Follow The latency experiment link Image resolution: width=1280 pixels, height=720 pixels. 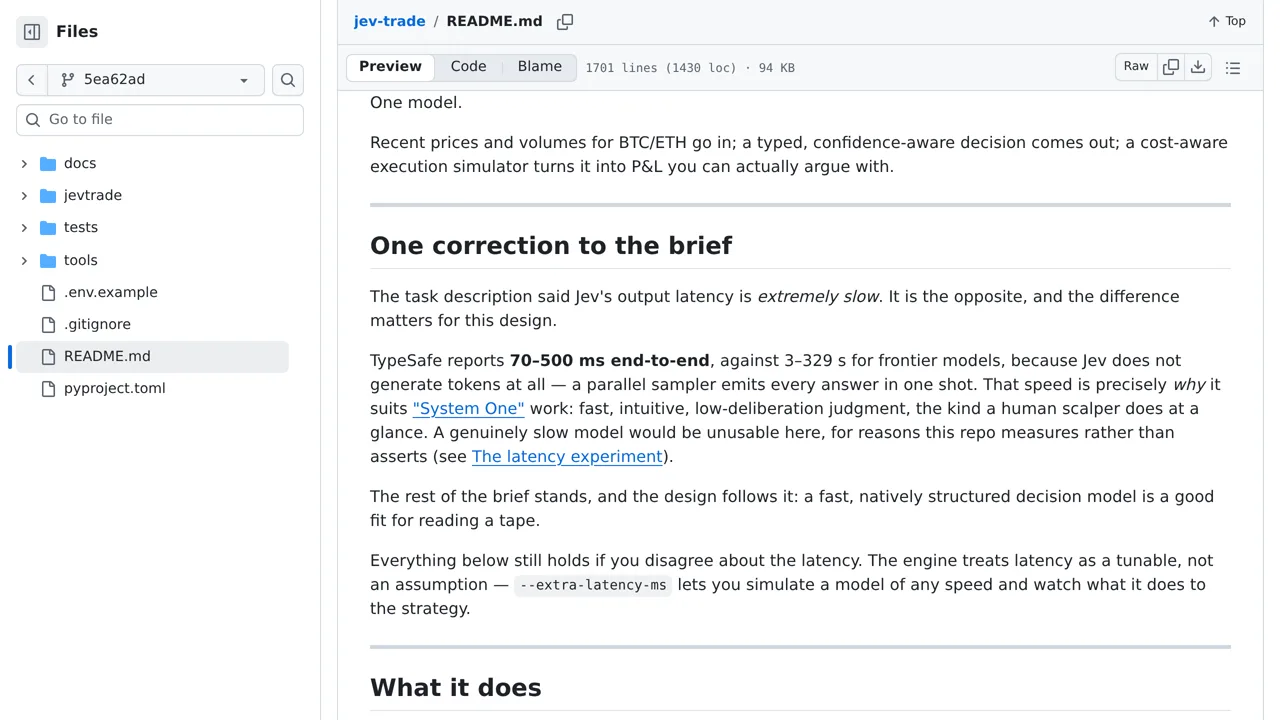pyautogui.click(x=567, y=456)
